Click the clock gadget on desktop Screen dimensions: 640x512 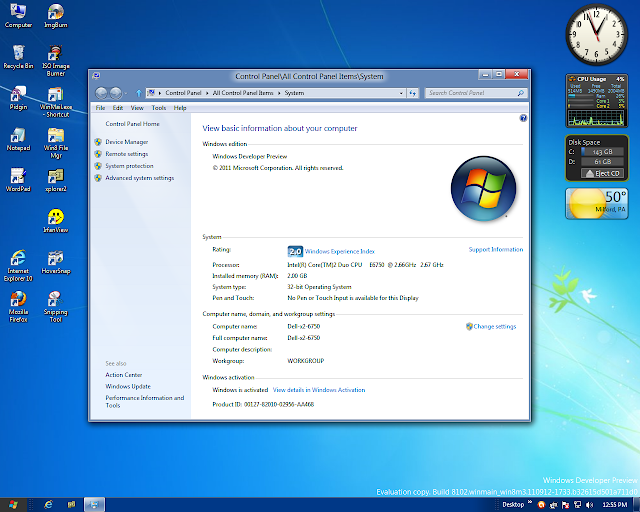click(x=596, y=35)
